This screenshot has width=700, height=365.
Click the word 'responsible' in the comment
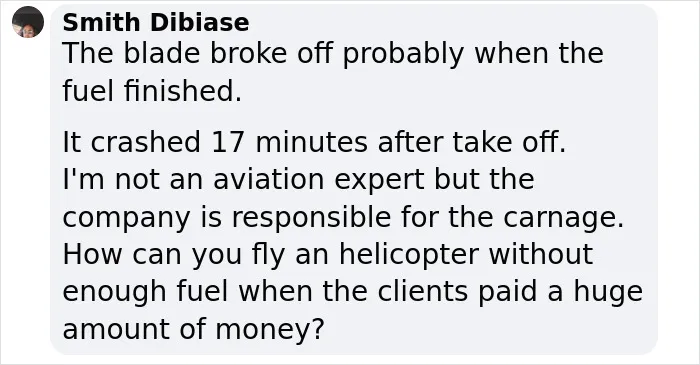tap(311, 218)
